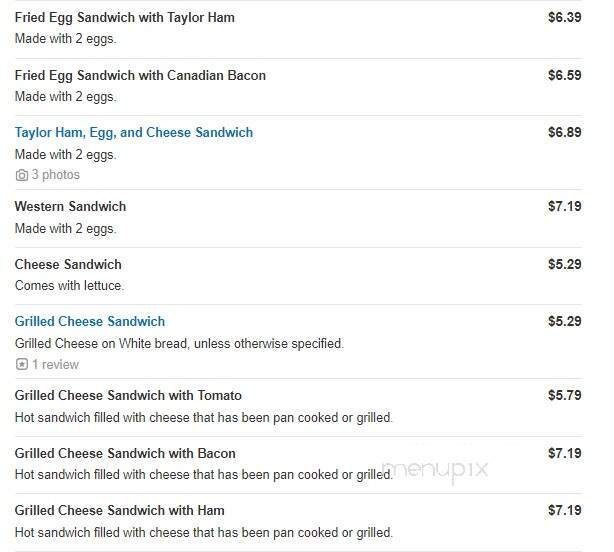Select Fried Egg Sandwich with Canadian Bacon
The image size is (614, 552).
click(x=140, y=76)
